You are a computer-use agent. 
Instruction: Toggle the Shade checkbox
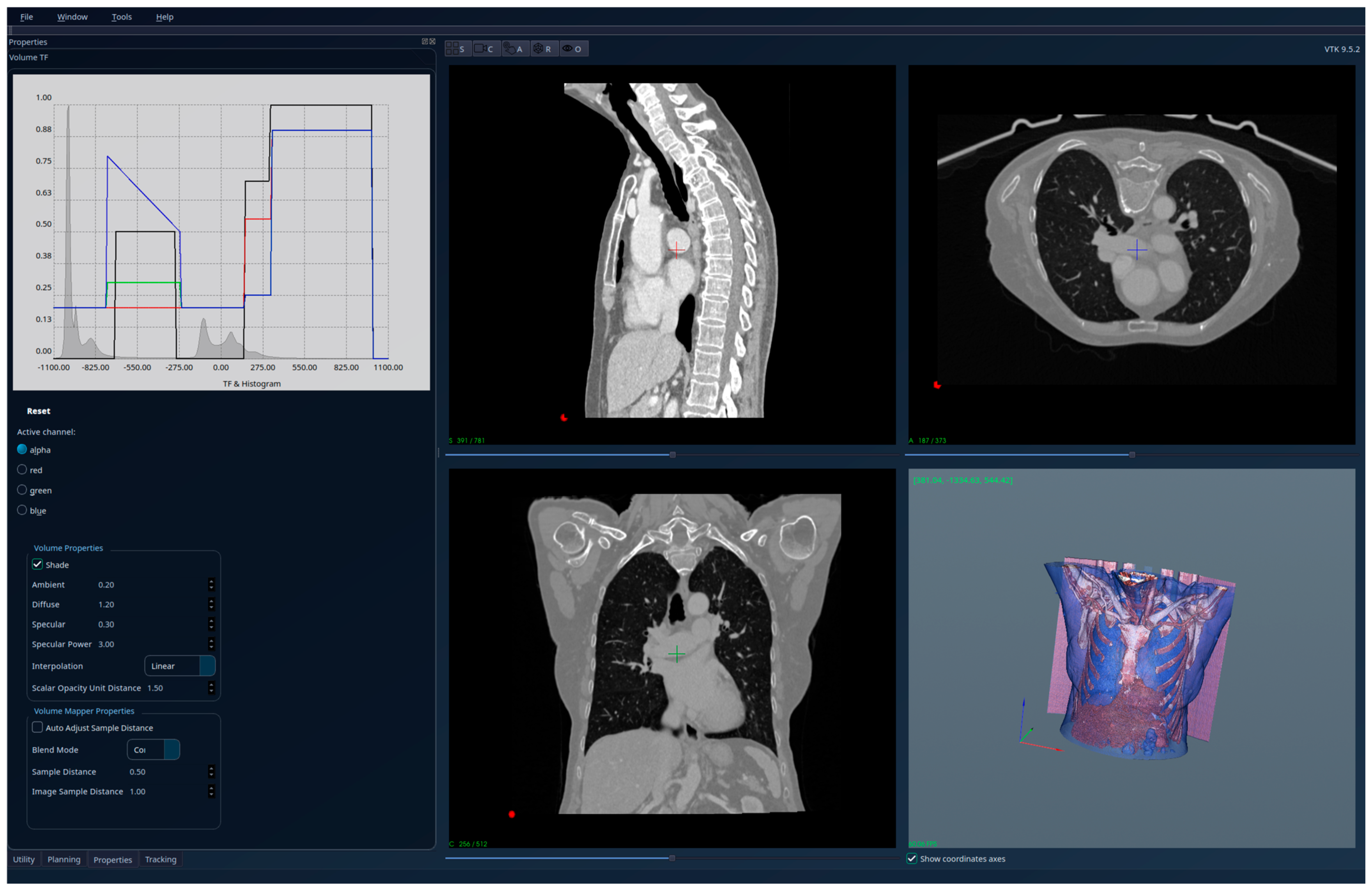(37, 564)
